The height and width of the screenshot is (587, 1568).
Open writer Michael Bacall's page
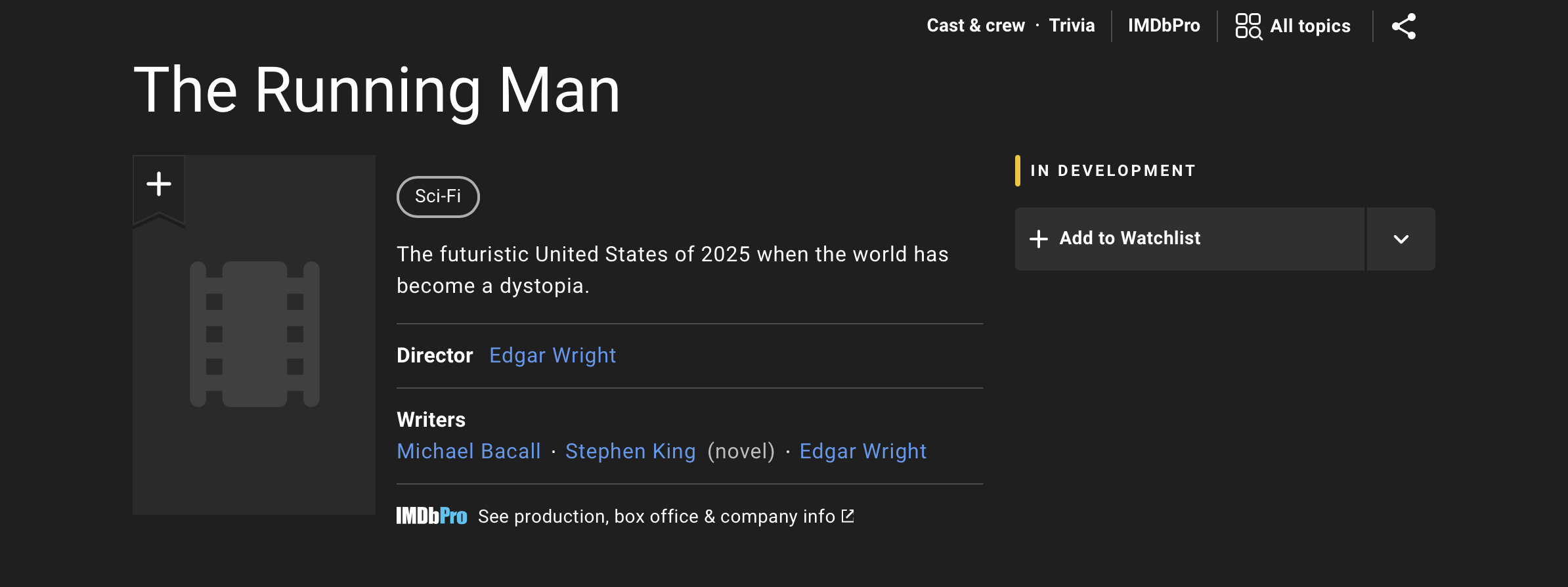tap(469, 451)
